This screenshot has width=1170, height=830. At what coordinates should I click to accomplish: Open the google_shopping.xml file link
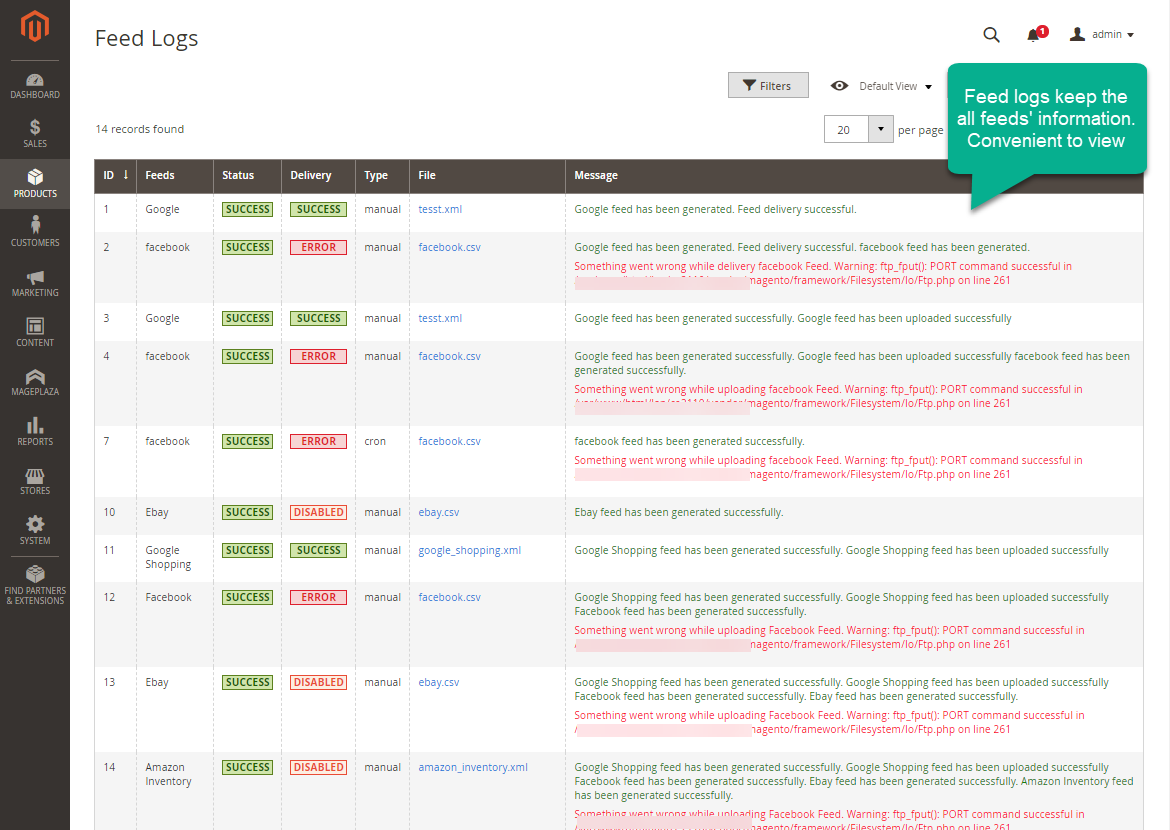tap(469, 550)
